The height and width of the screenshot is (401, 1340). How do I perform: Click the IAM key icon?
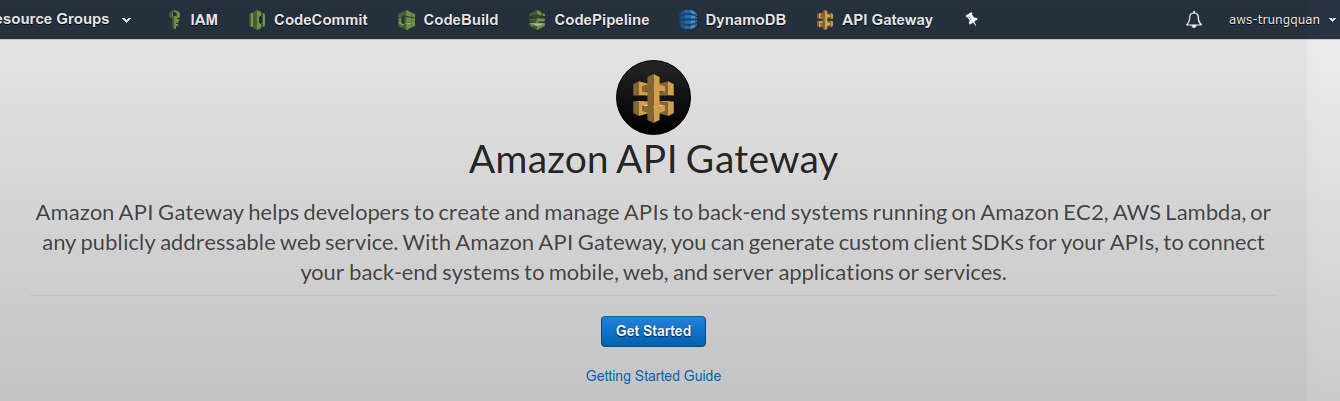pos(175,19)
